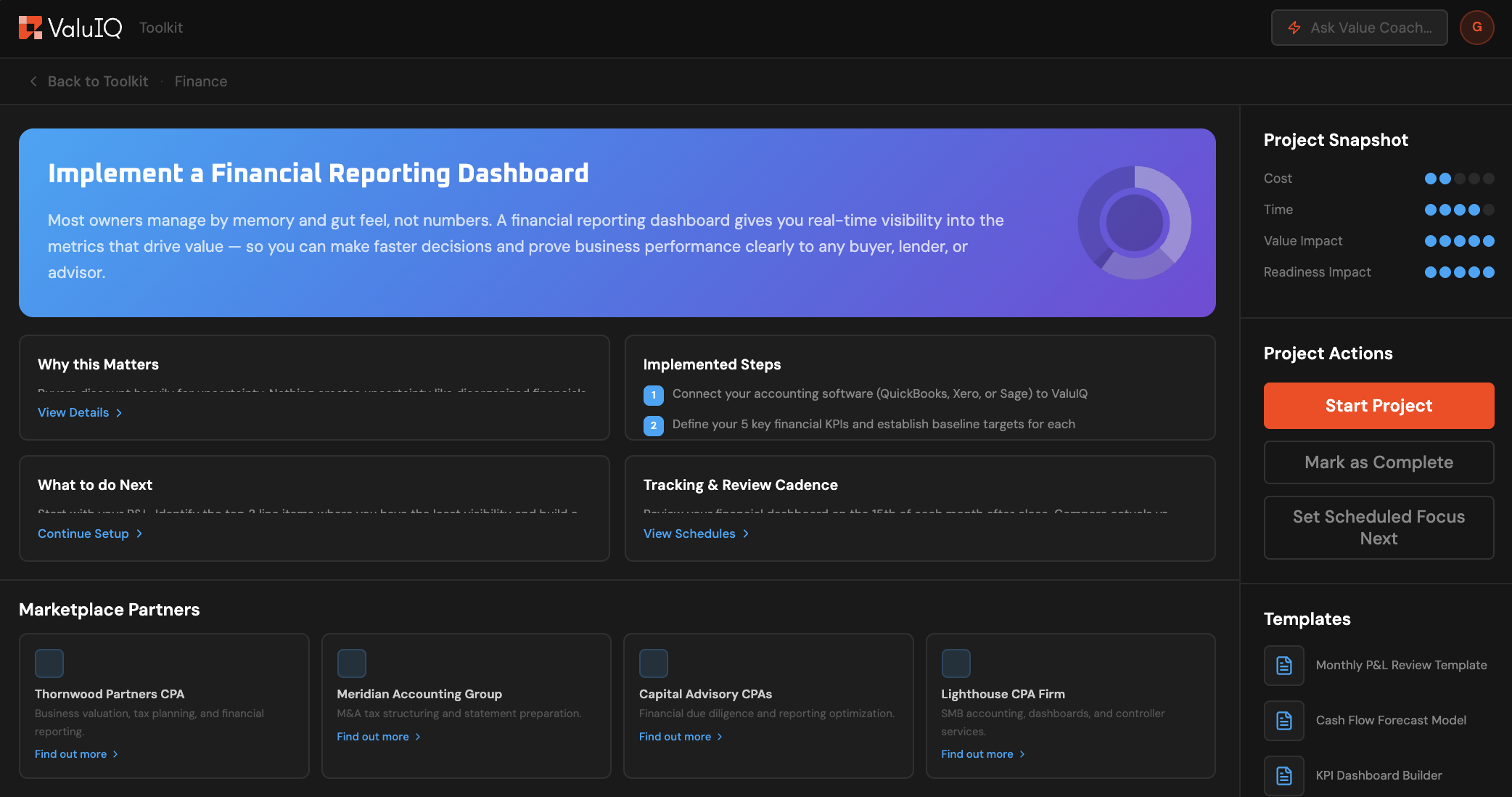1512x797 pixels.
Task: Select Lighthouse CPA Firm title
Action: [x=1003, y=694]
